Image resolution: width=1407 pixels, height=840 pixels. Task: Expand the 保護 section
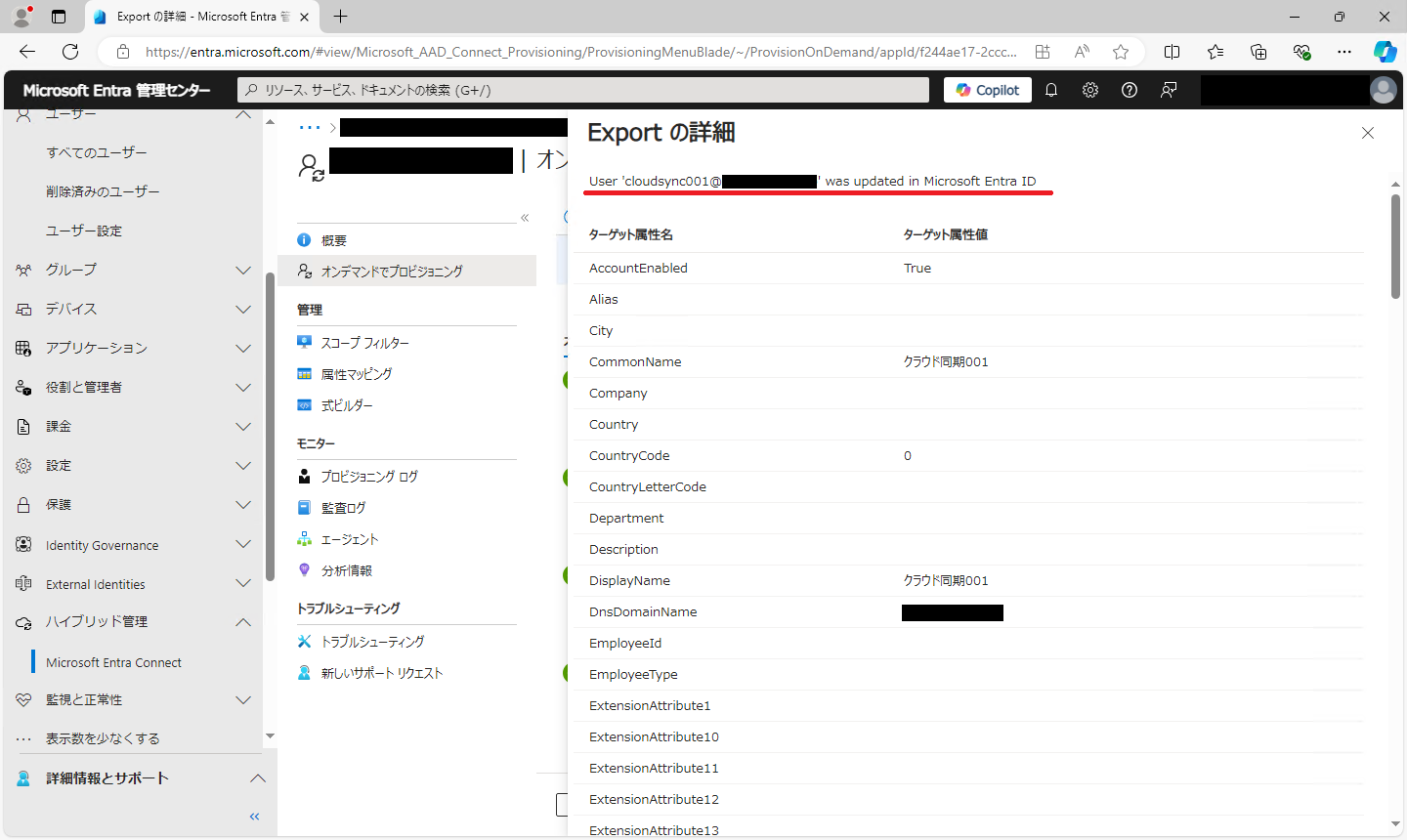[x=243, y=504]
